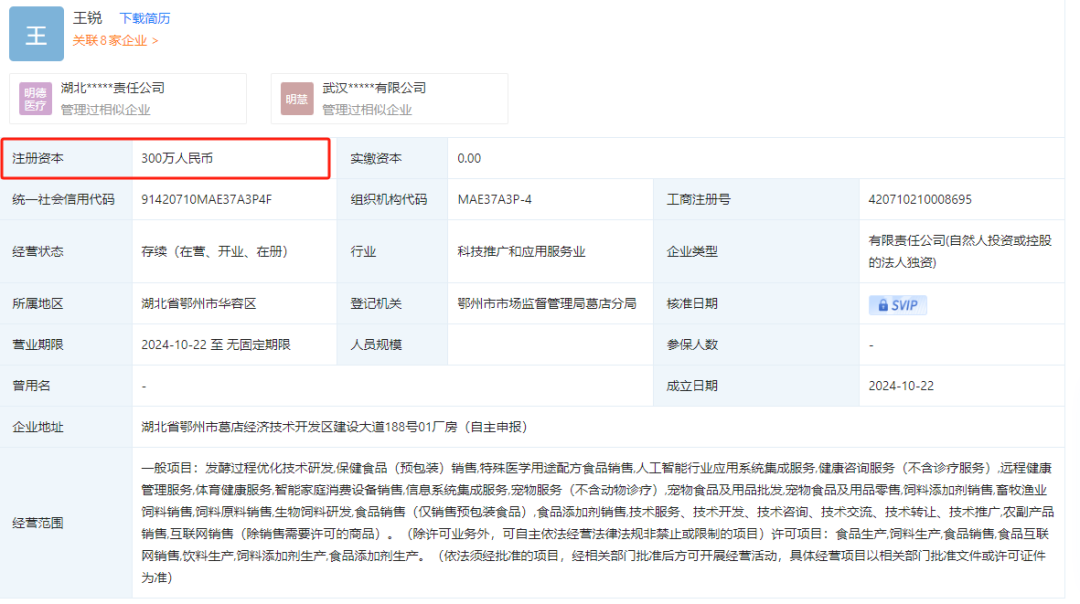The image size is (1080, 604).
Task: Click the 实缴资本 value 0.00
Action: 469,158
